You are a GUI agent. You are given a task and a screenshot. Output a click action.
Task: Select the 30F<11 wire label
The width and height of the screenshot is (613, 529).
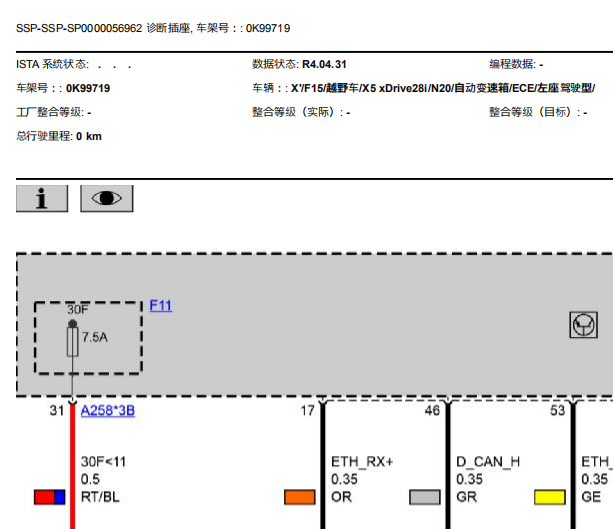point(104,462)
